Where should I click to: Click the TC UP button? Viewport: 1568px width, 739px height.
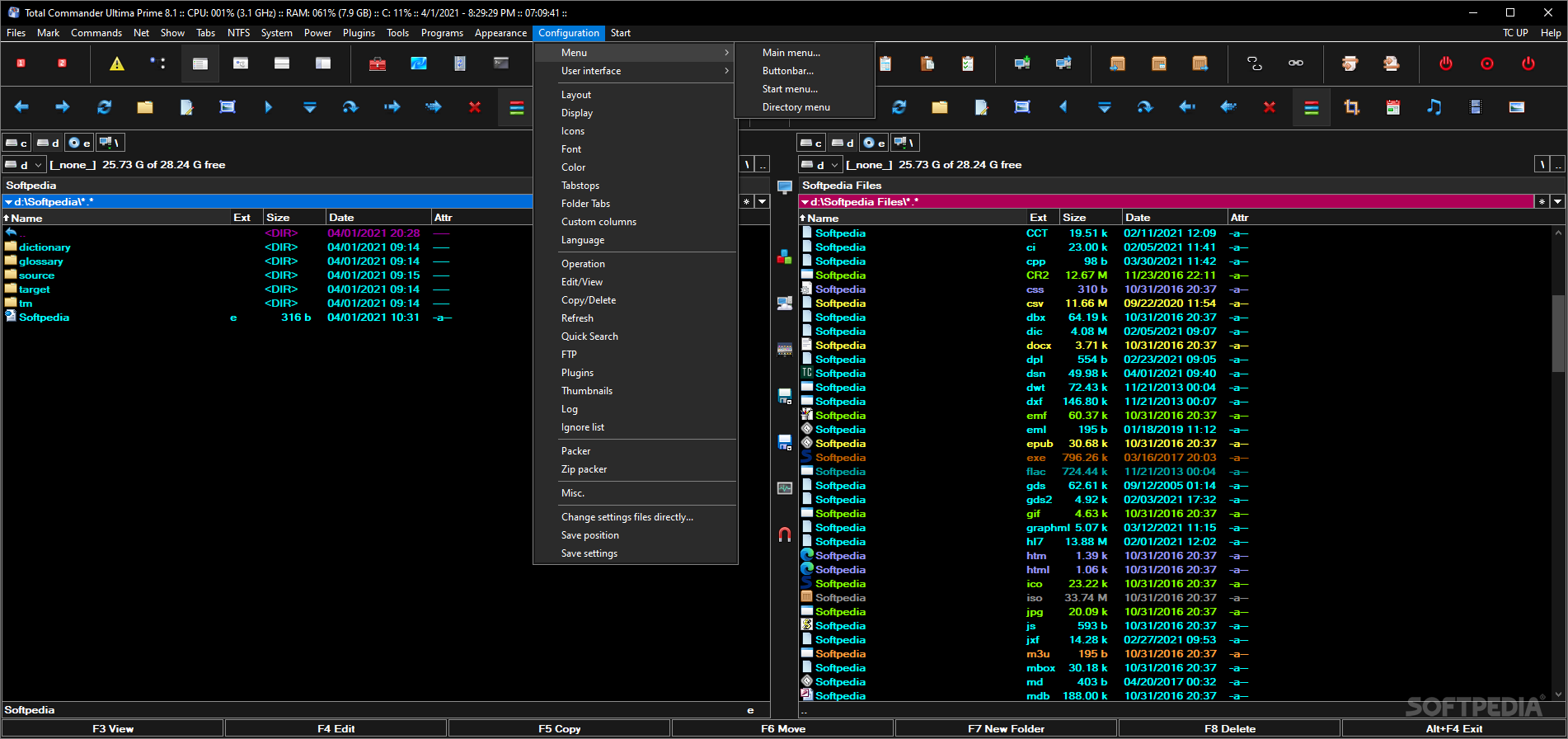coord(1515,33)
